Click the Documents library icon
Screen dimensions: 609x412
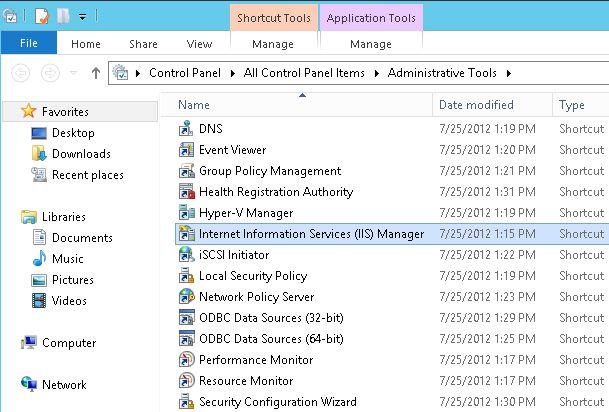[x=39, y=237]
